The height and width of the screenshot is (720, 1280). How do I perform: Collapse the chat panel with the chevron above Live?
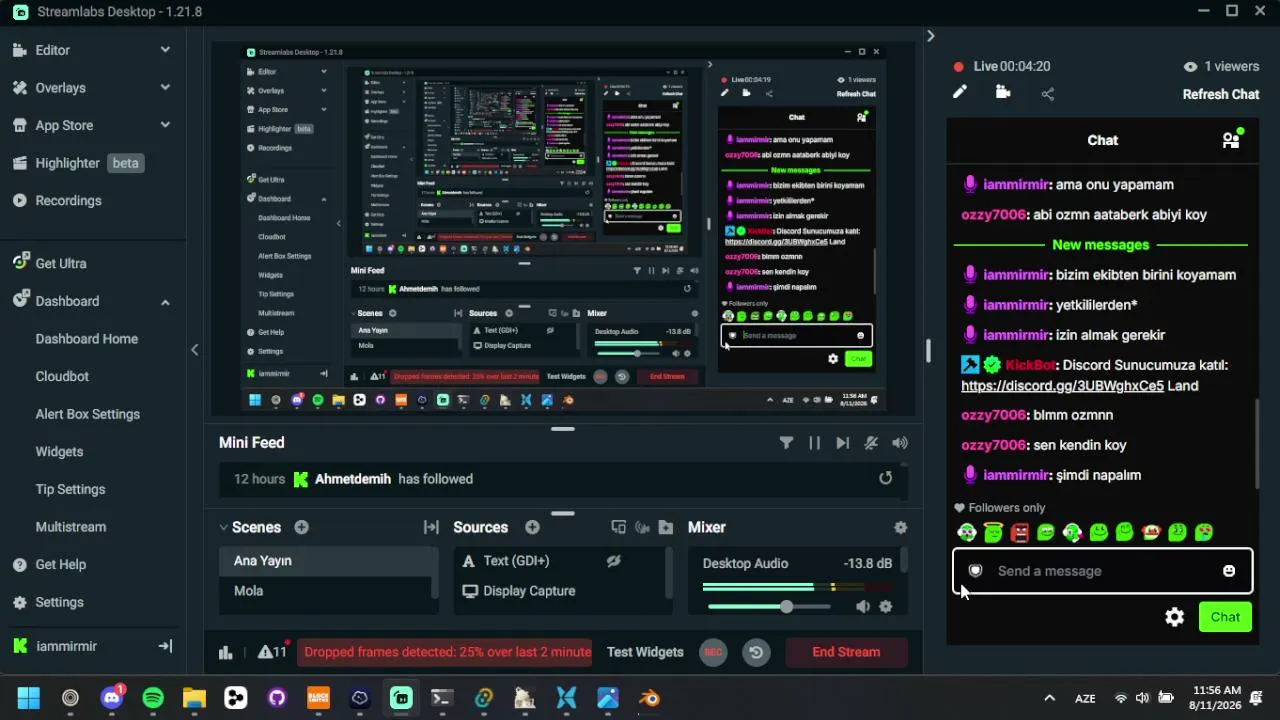(x=930, y=36)
